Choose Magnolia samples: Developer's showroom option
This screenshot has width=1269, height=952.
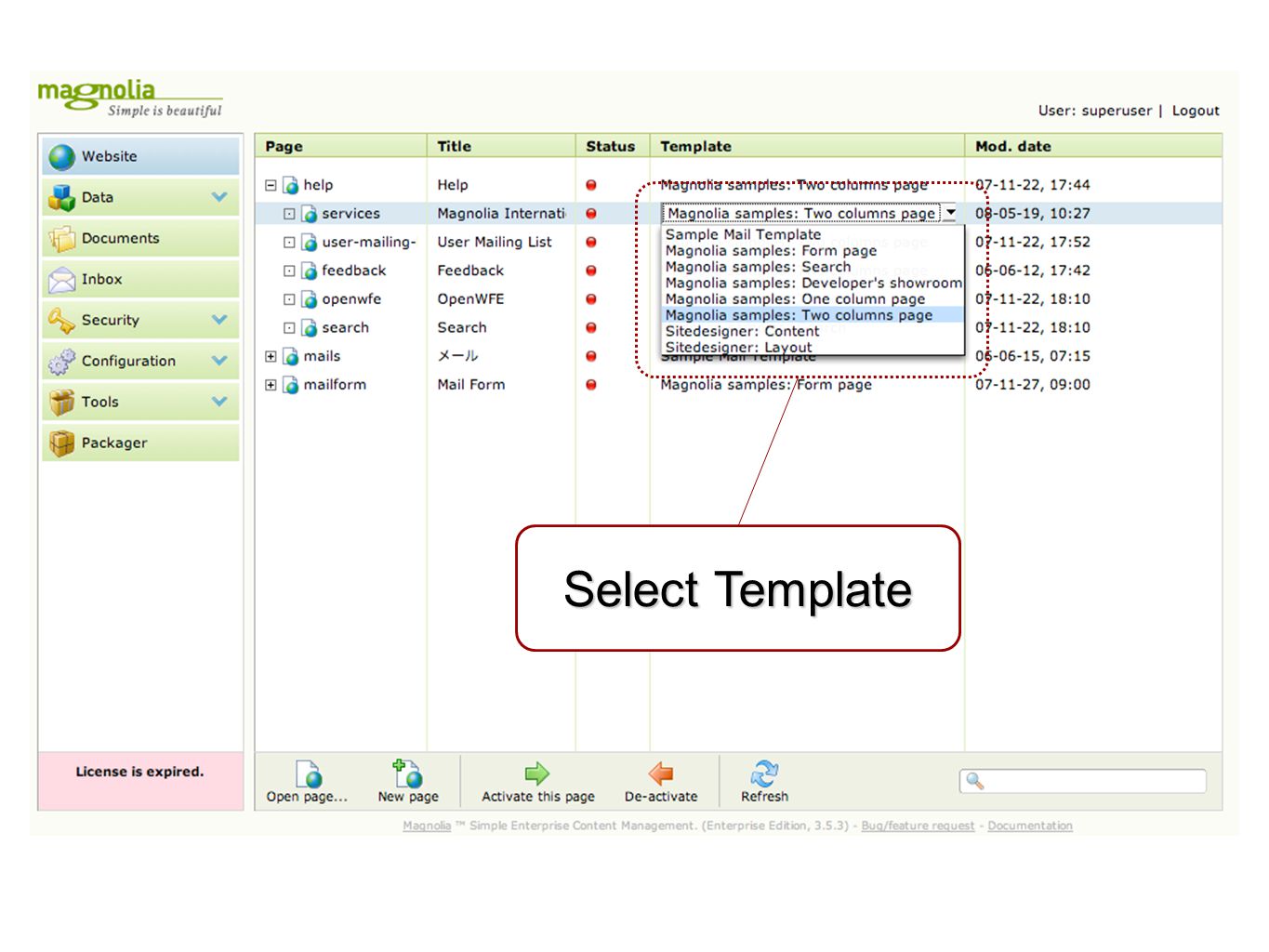coord(813,284)
